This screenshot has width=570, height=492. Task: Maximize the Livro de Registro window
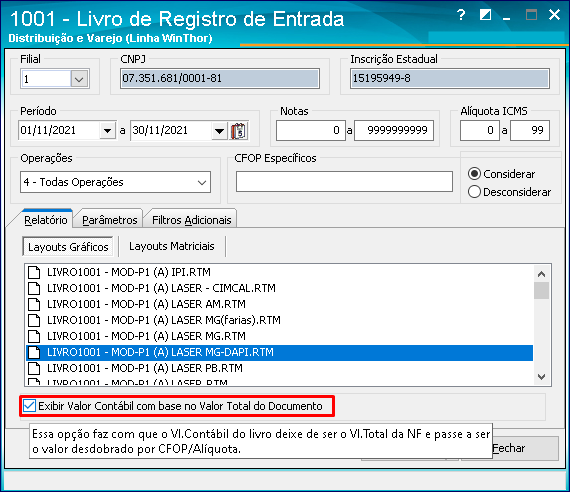531,15
